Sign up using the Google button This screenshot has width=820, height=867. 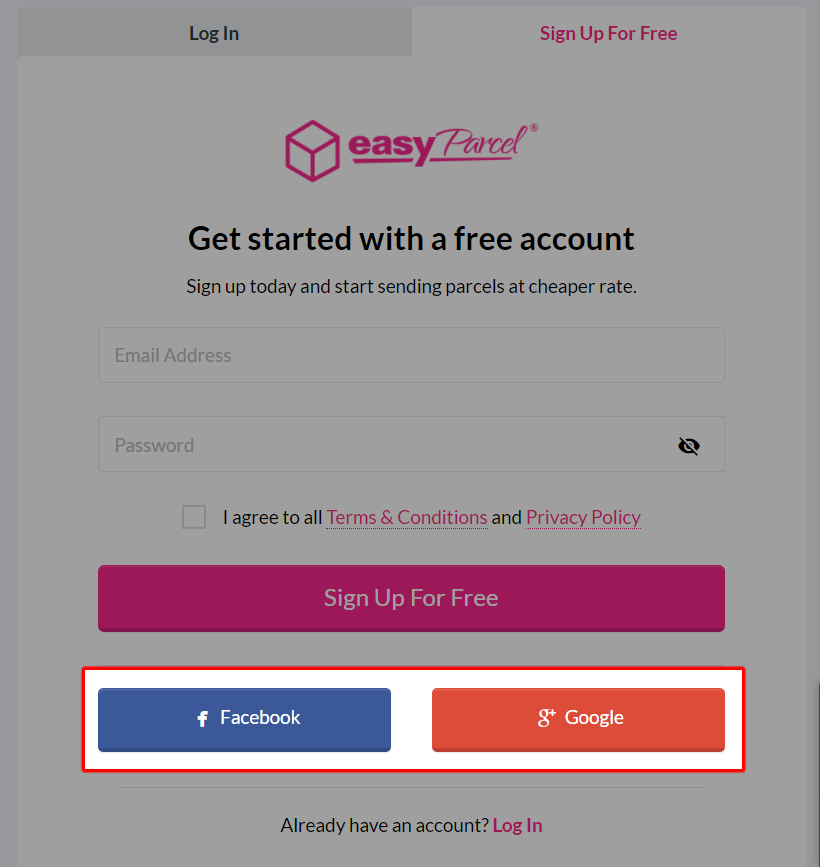click(x=578, y=717)
